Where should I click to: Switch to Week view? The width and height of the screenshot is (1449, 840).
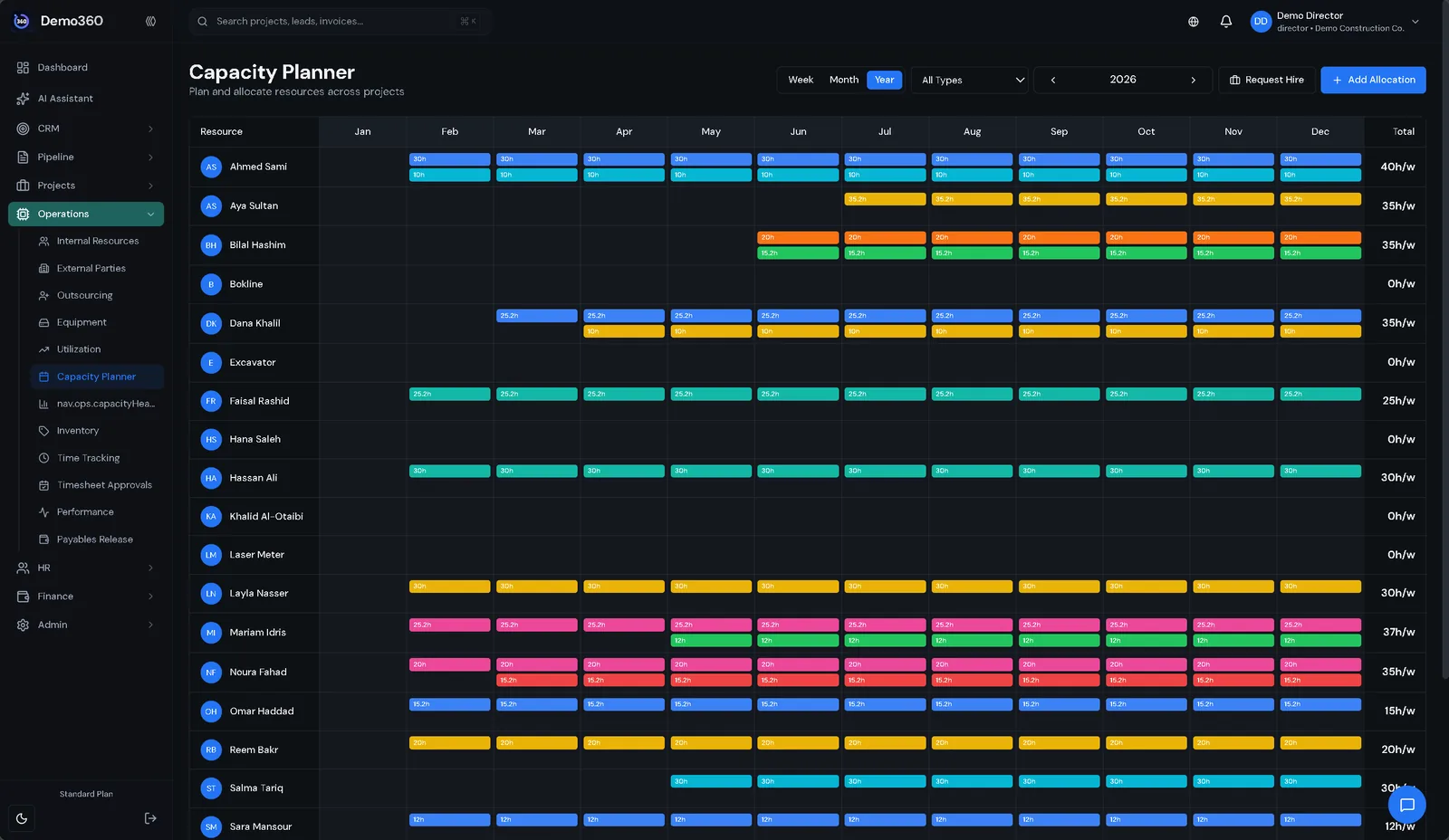(x=801, y=80)
